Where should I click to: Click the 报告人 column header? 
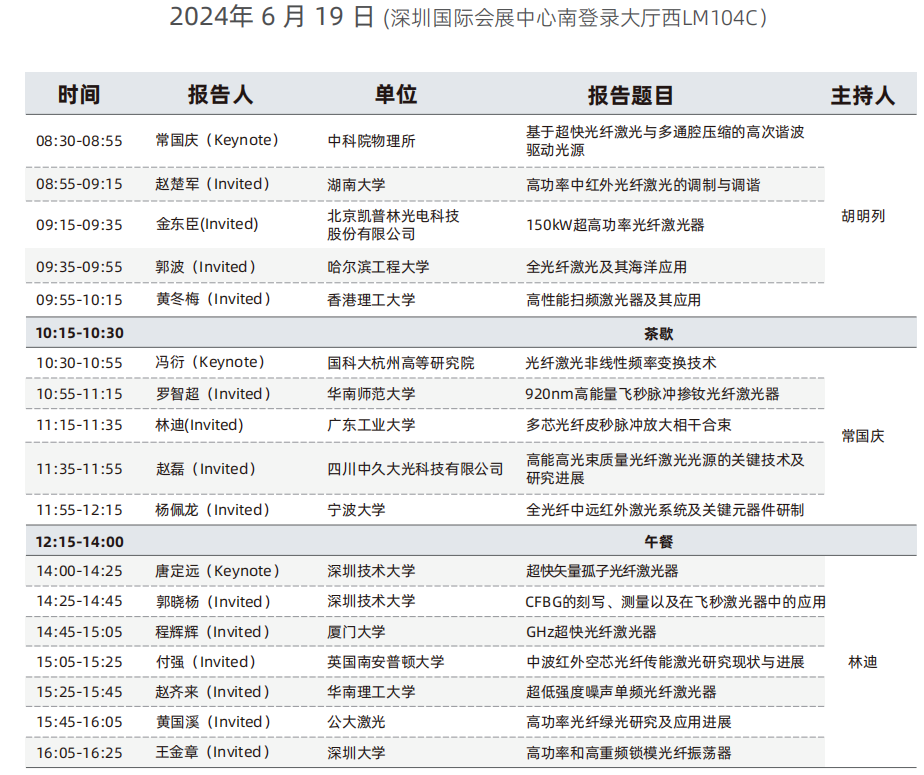220,95
